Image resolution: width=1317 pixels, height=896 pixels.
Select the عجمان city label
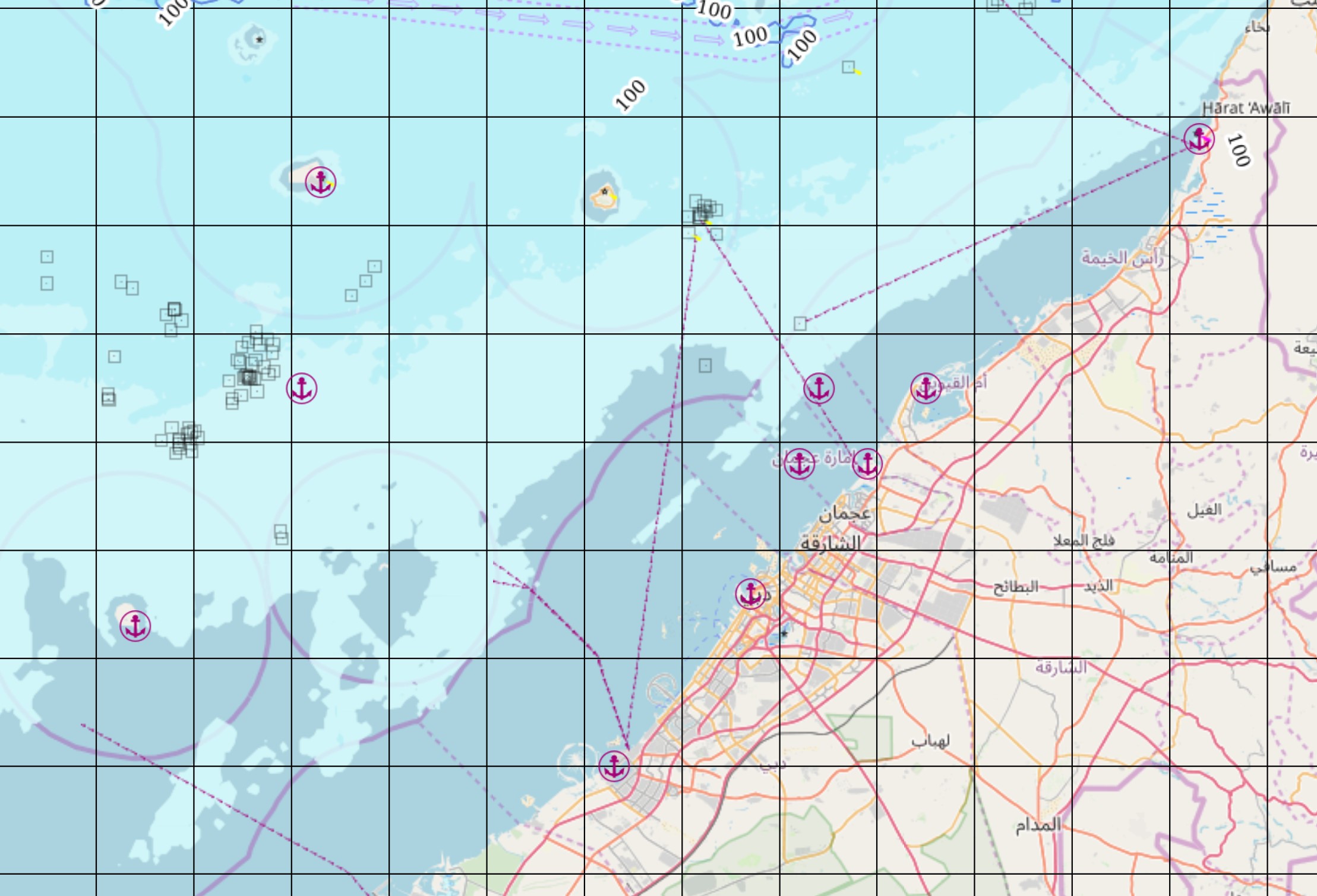pyautogui.click(x=845, y=513)
